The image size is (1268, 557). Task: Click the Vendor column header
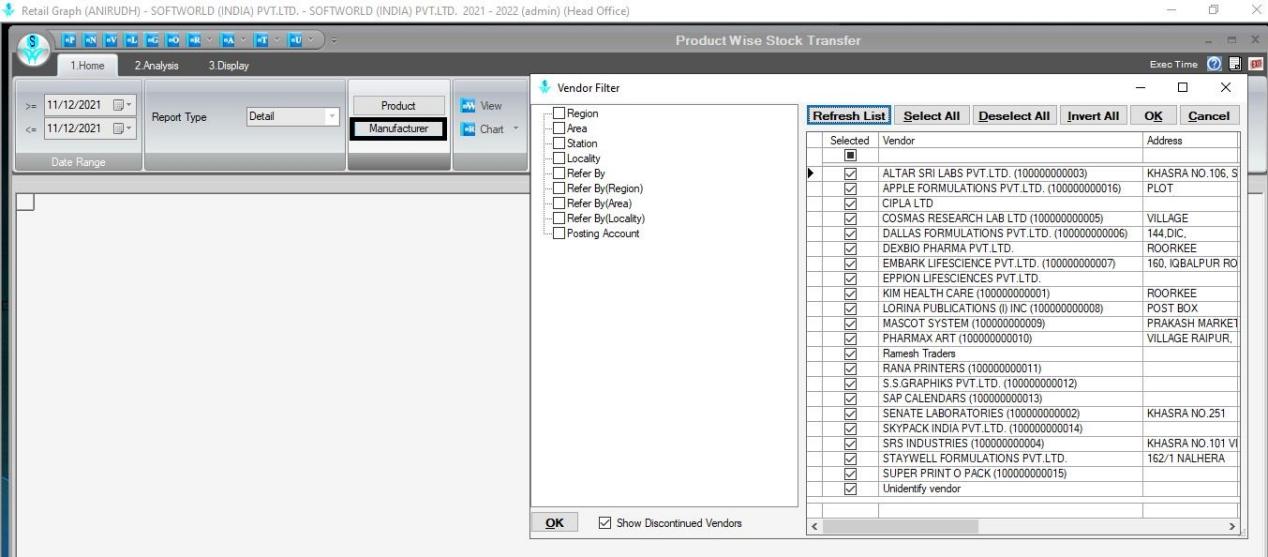pos(1010,142)
